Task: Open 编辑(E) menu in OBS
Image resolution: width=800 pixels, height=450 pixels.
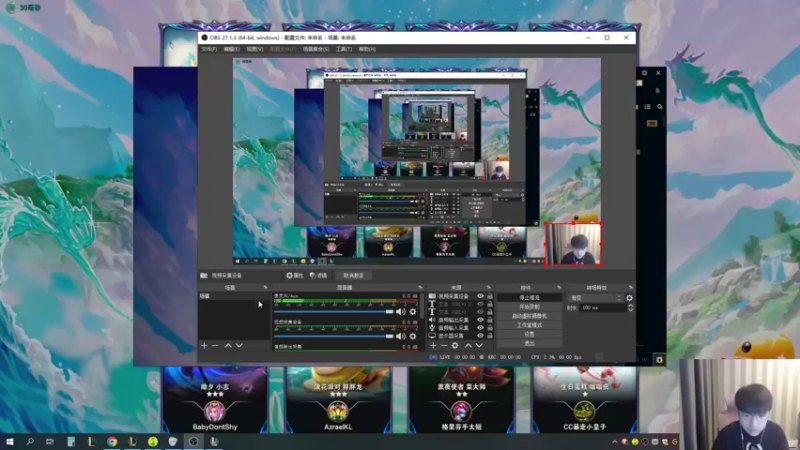Action: [232, 49]
